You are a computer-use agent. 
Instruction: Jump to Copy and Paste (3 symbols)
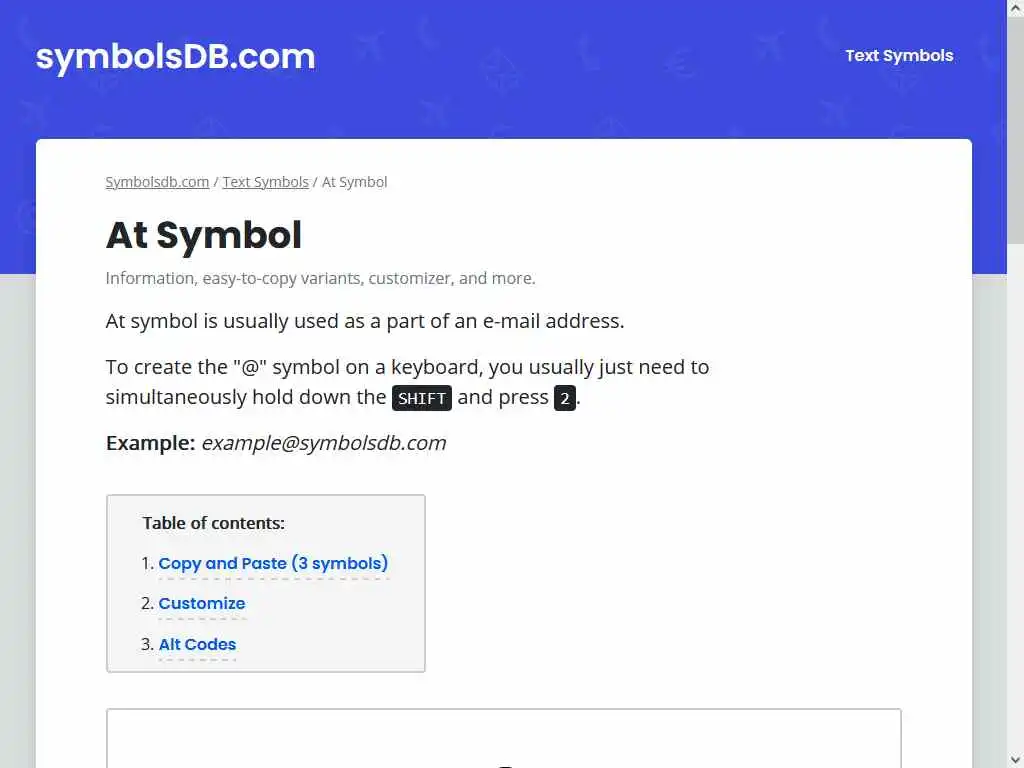pos(273,564)
